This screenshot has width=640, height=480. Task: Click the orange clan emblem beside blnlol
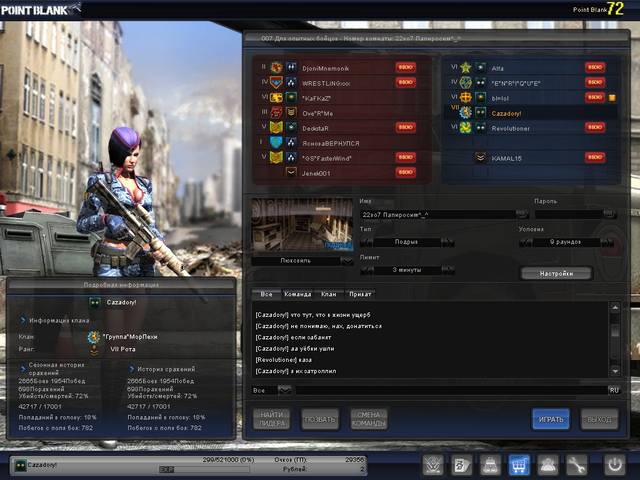[x=466, y=98]
